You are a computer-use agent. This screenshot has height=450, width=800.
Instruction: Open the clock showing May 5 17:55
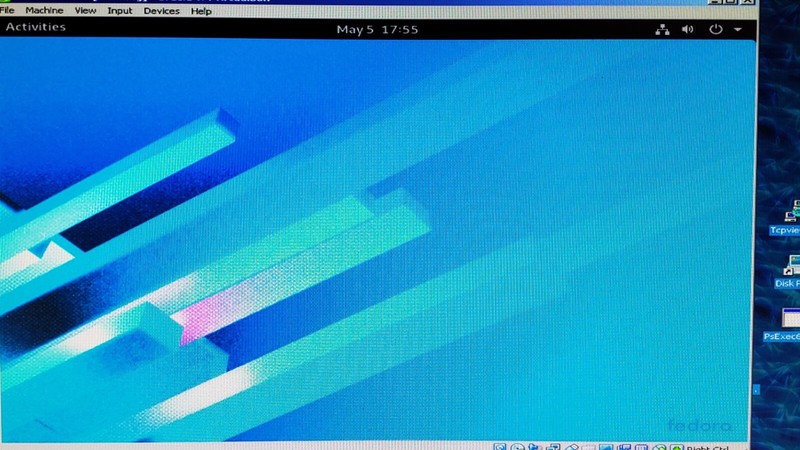pyautogui.click(x=377, y=30)
